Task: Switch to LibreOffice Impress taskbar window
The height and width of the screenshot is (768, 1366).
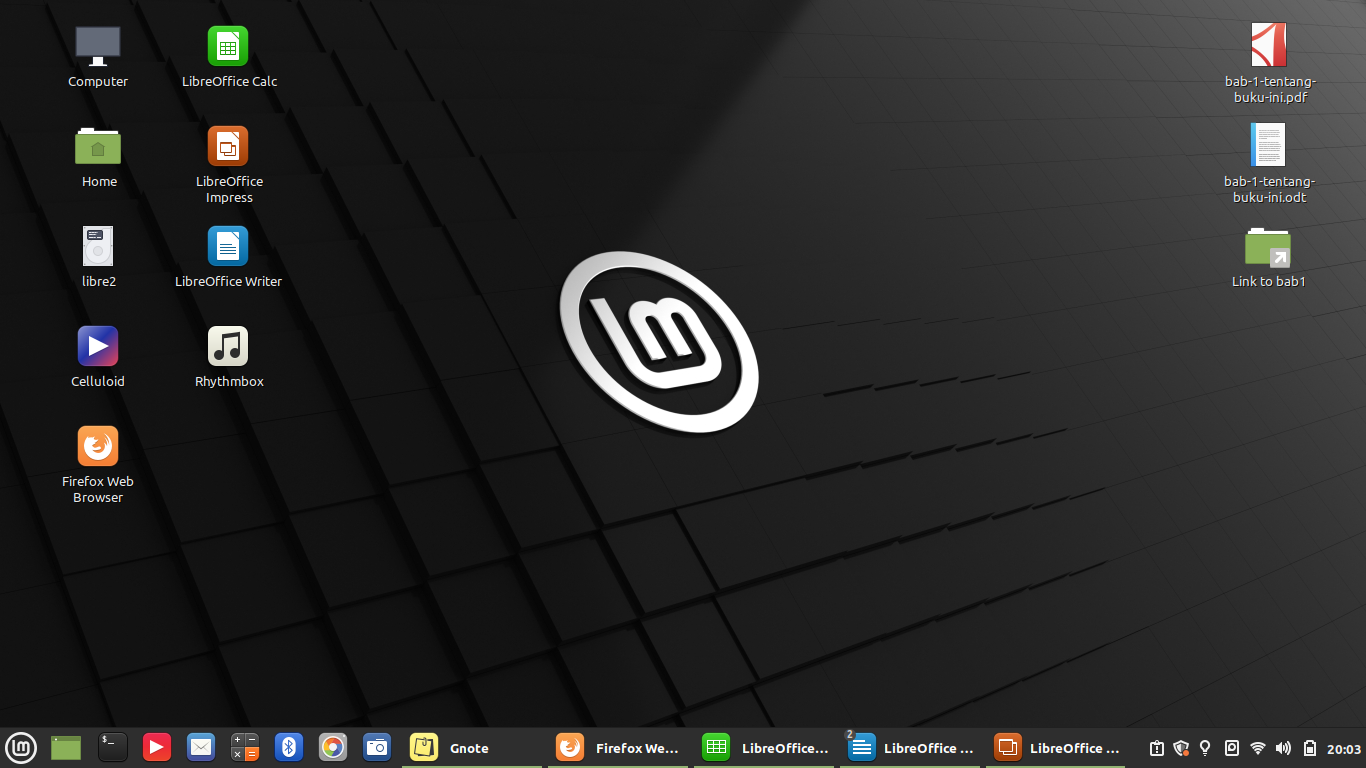Action: pyautogui.click(x=1057, y=748)
